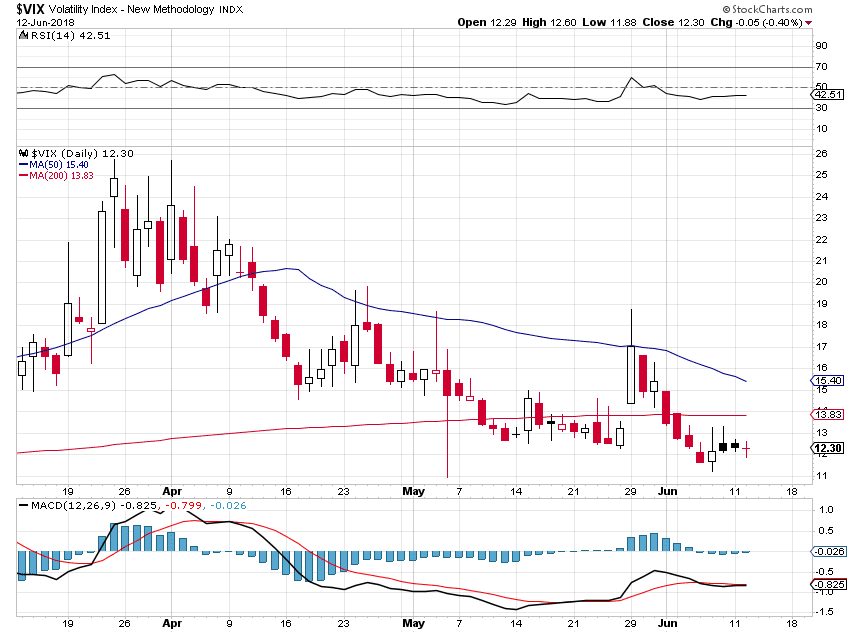Click the 18 date label under price chart
The width and height of the screenshot is (850, 633).
click(x=792, y=492)
